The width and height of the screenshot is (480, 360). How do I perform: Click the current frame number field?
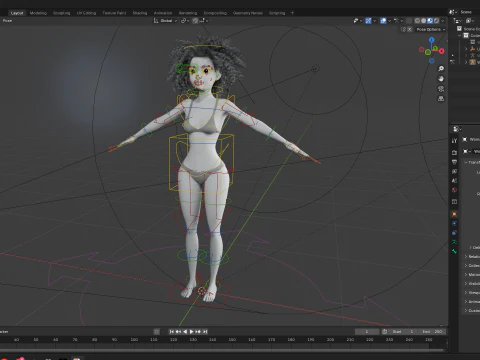tap(367, 332)
